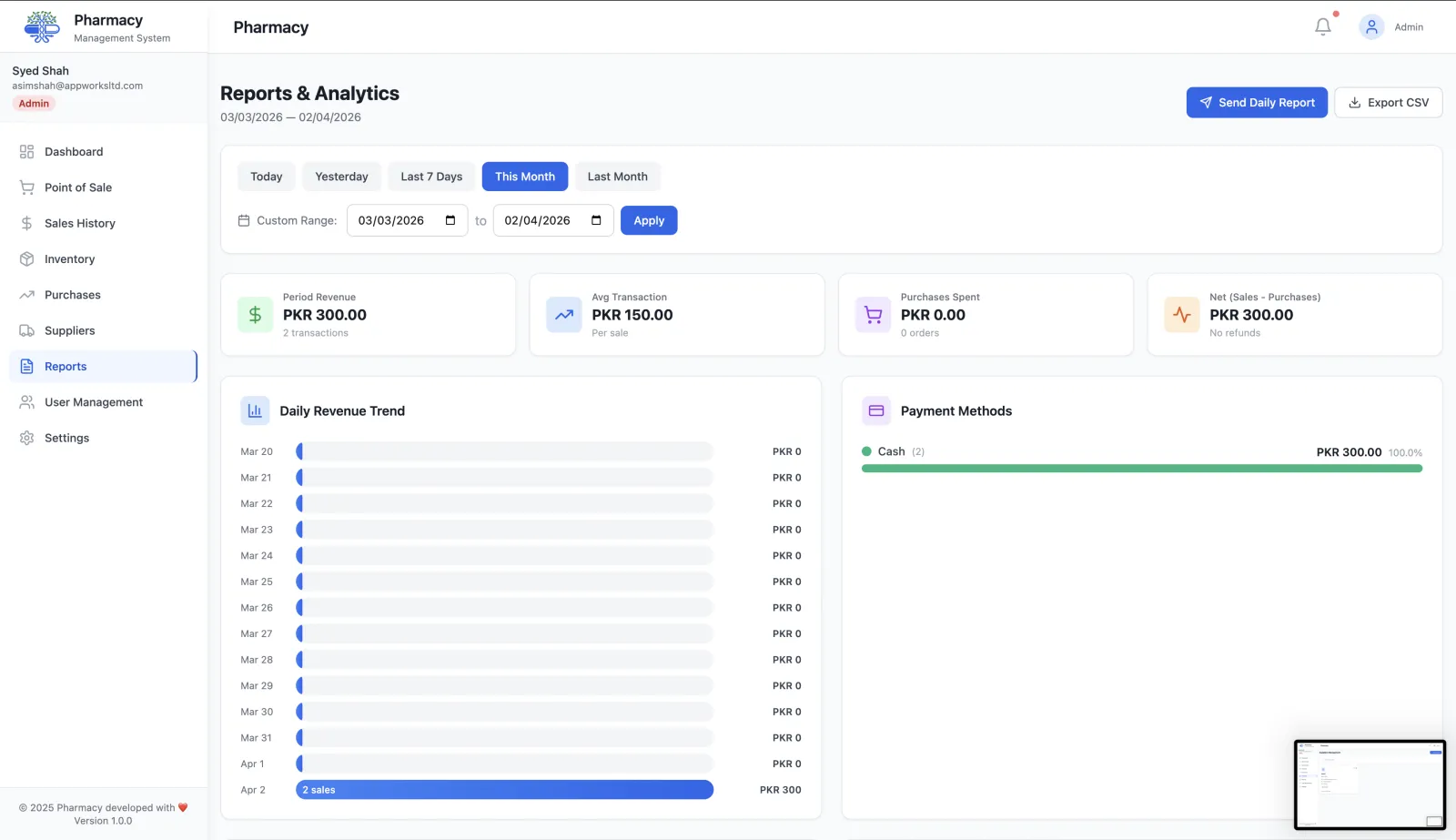Click the end date field 02/04/2026
Image resolution: width=1456 pixels, height=840 pixels.
point(553,220)
